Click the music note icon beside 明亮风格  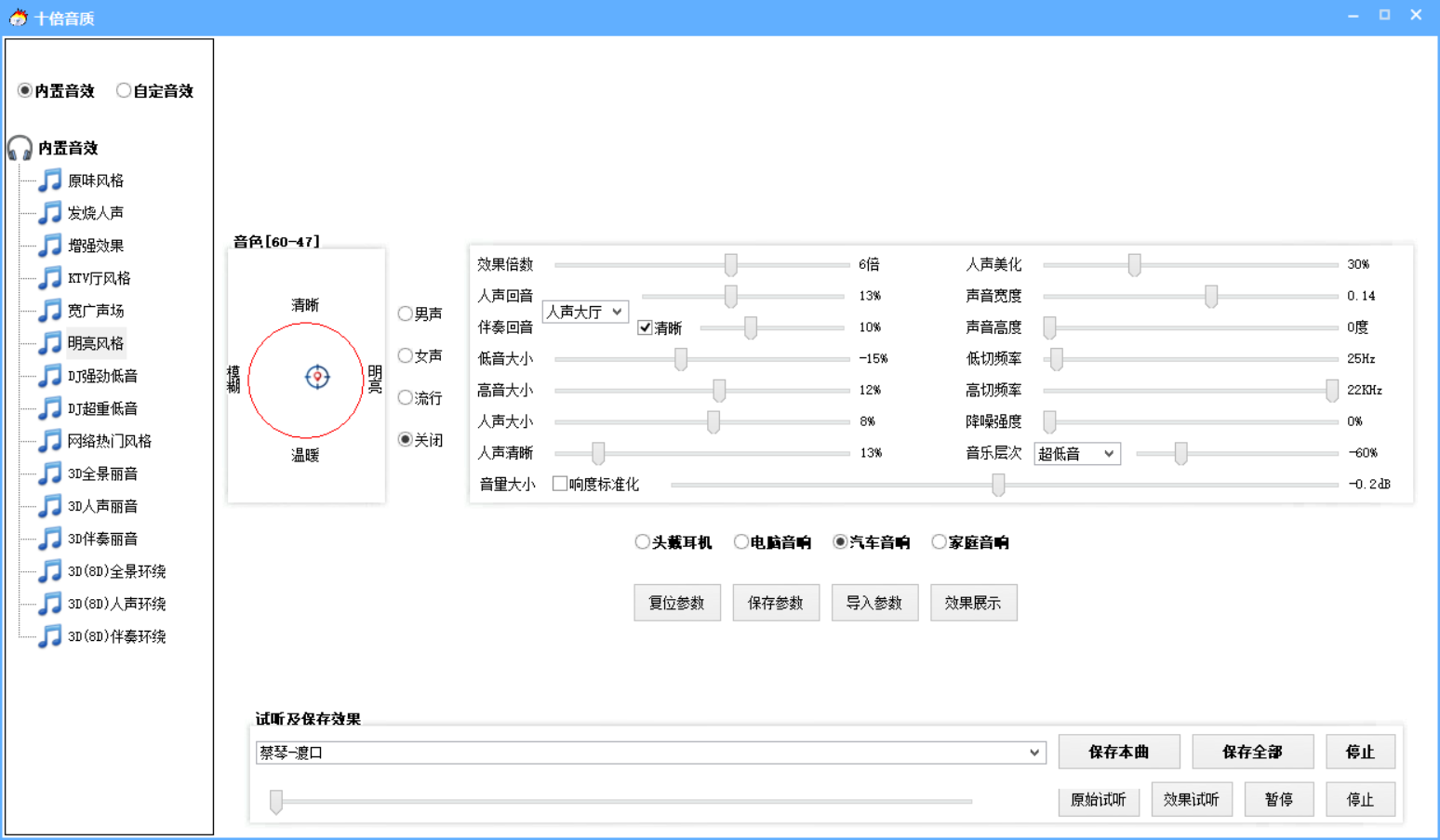[x=50, y=343]
